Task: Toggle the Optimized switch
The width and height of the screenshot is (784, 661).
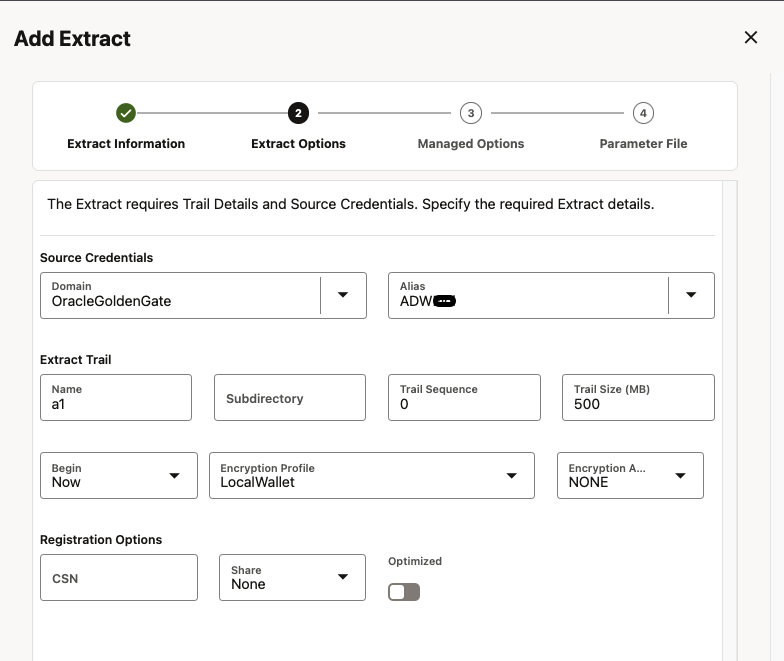Action: 404,592
